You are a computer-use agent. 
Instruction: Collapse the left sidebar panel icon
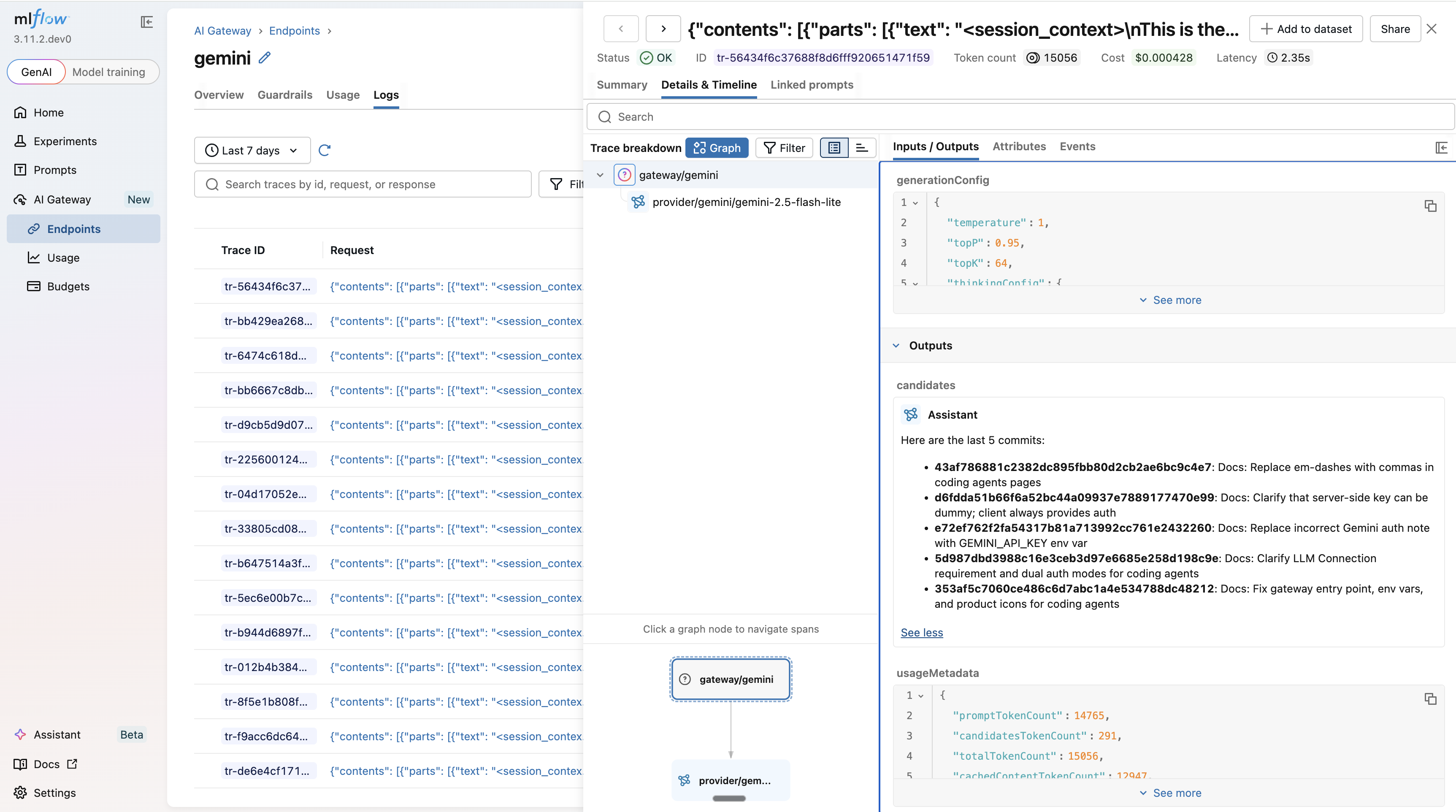(147, 22)
